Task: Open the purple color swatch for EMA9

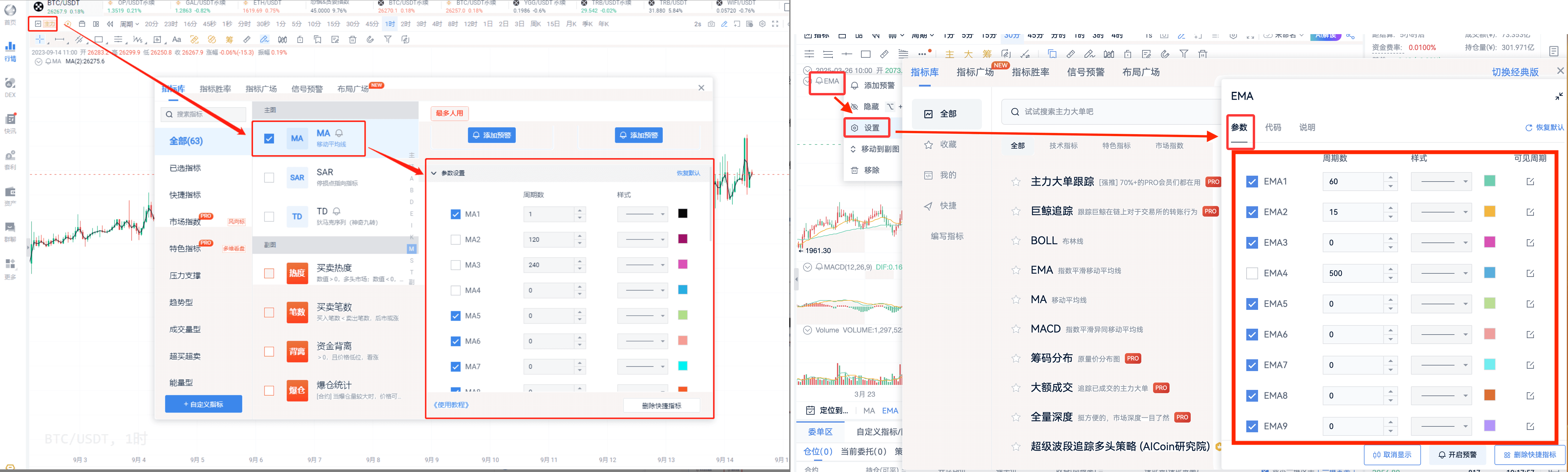Action: click(1489, 426)
